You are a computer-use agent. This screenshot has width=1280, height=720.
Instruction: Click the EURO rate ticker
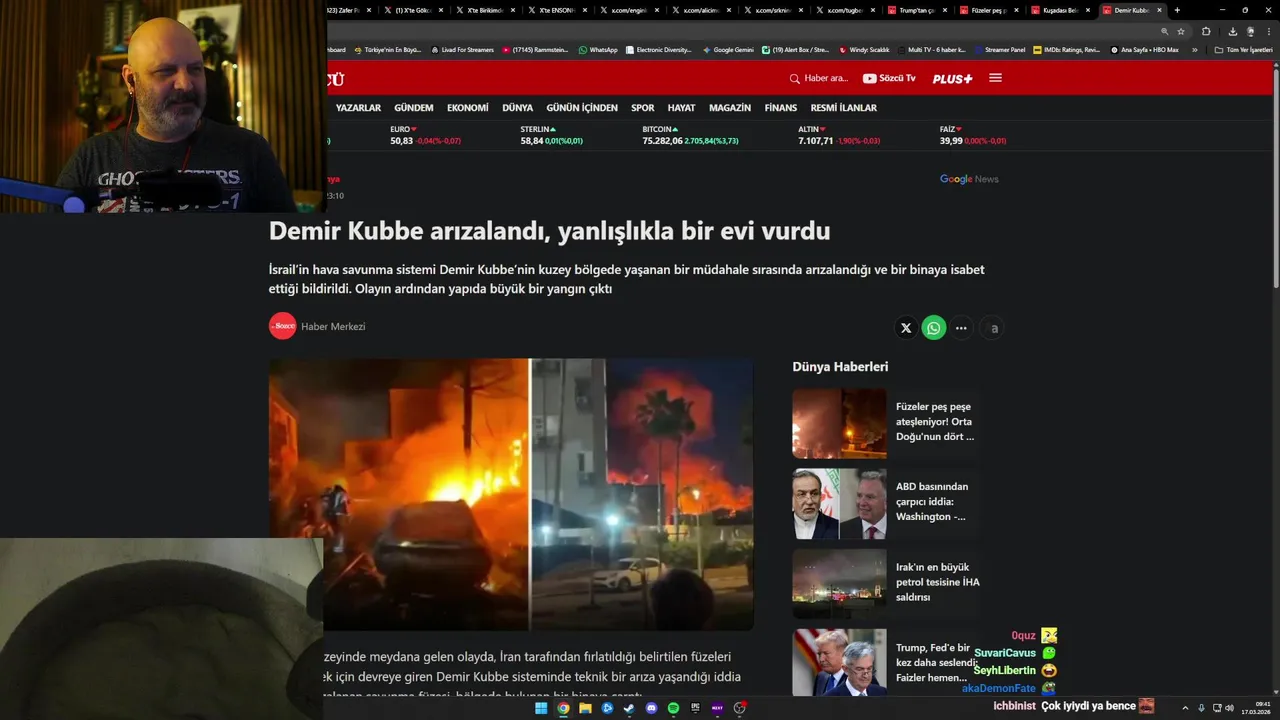coord(425,135)
